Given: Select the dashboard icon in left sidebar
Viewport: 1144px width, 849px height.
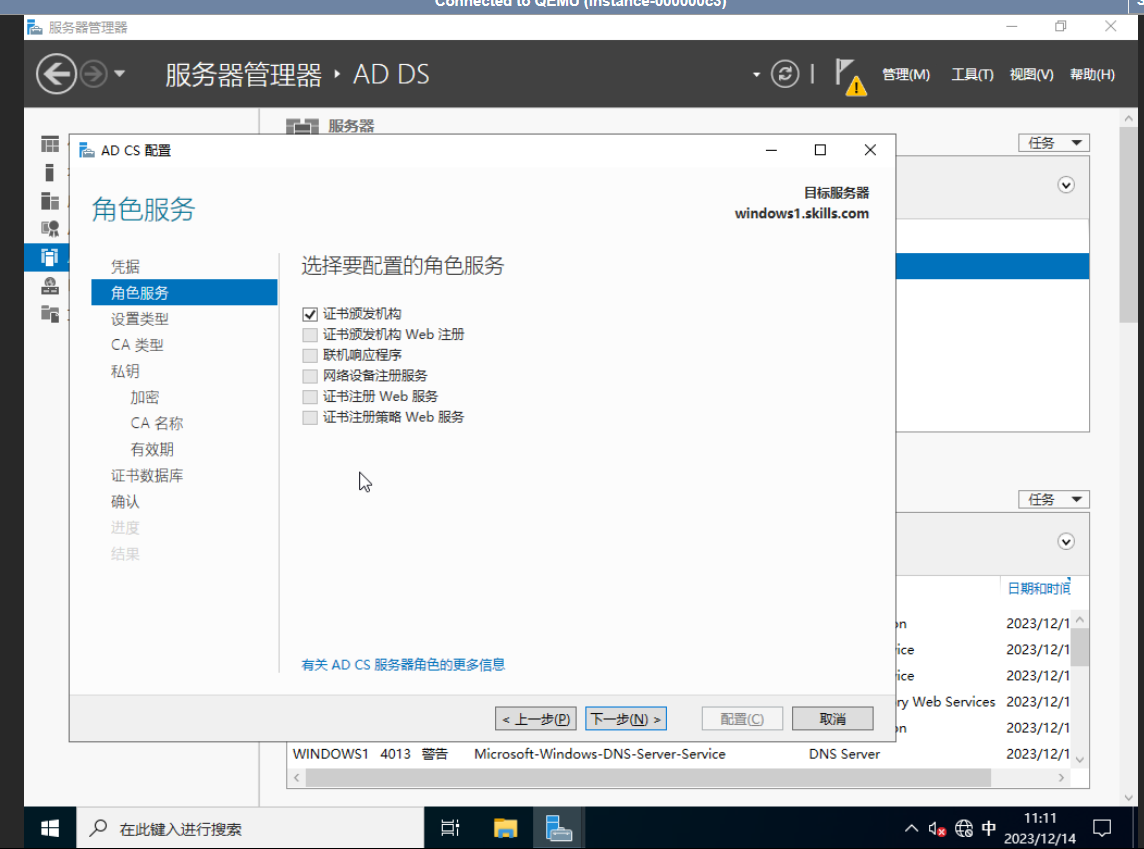Looking at the screenshot, I should point(49,145).
